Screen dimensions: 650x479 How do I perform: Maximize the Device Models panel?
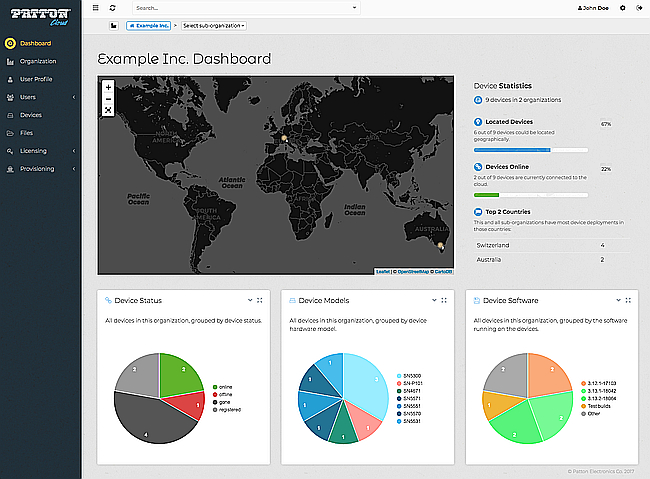[x=444, y=300]
